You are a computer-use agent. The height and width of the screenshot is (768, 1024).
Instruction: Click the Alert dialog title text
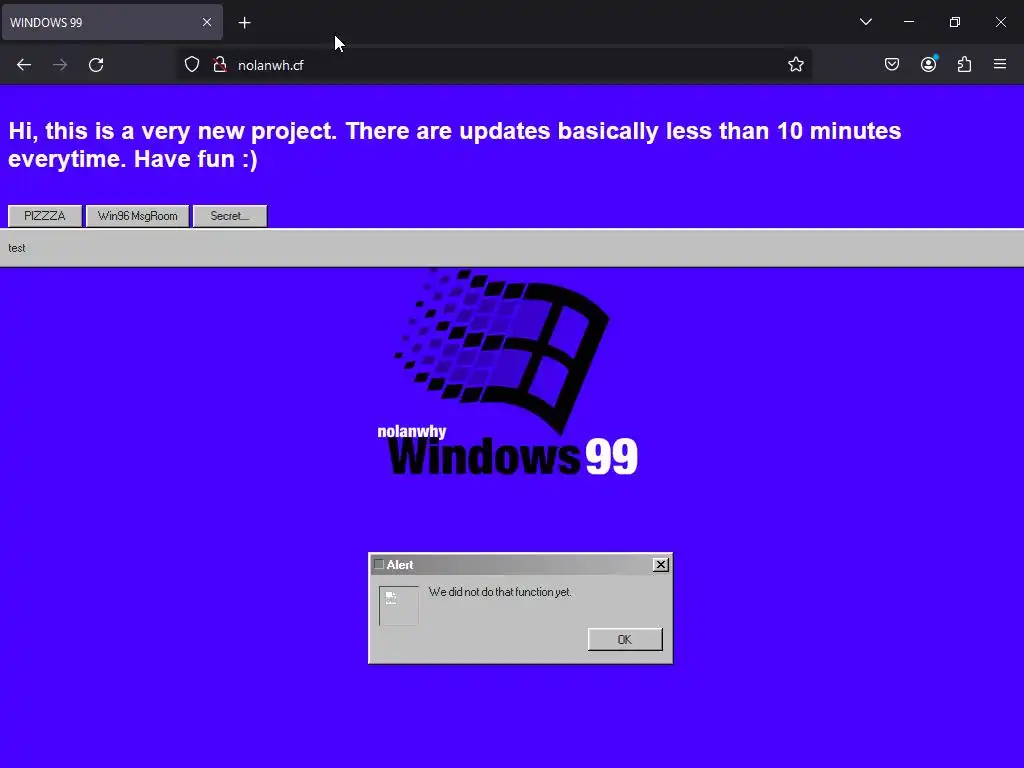[400, 565]
